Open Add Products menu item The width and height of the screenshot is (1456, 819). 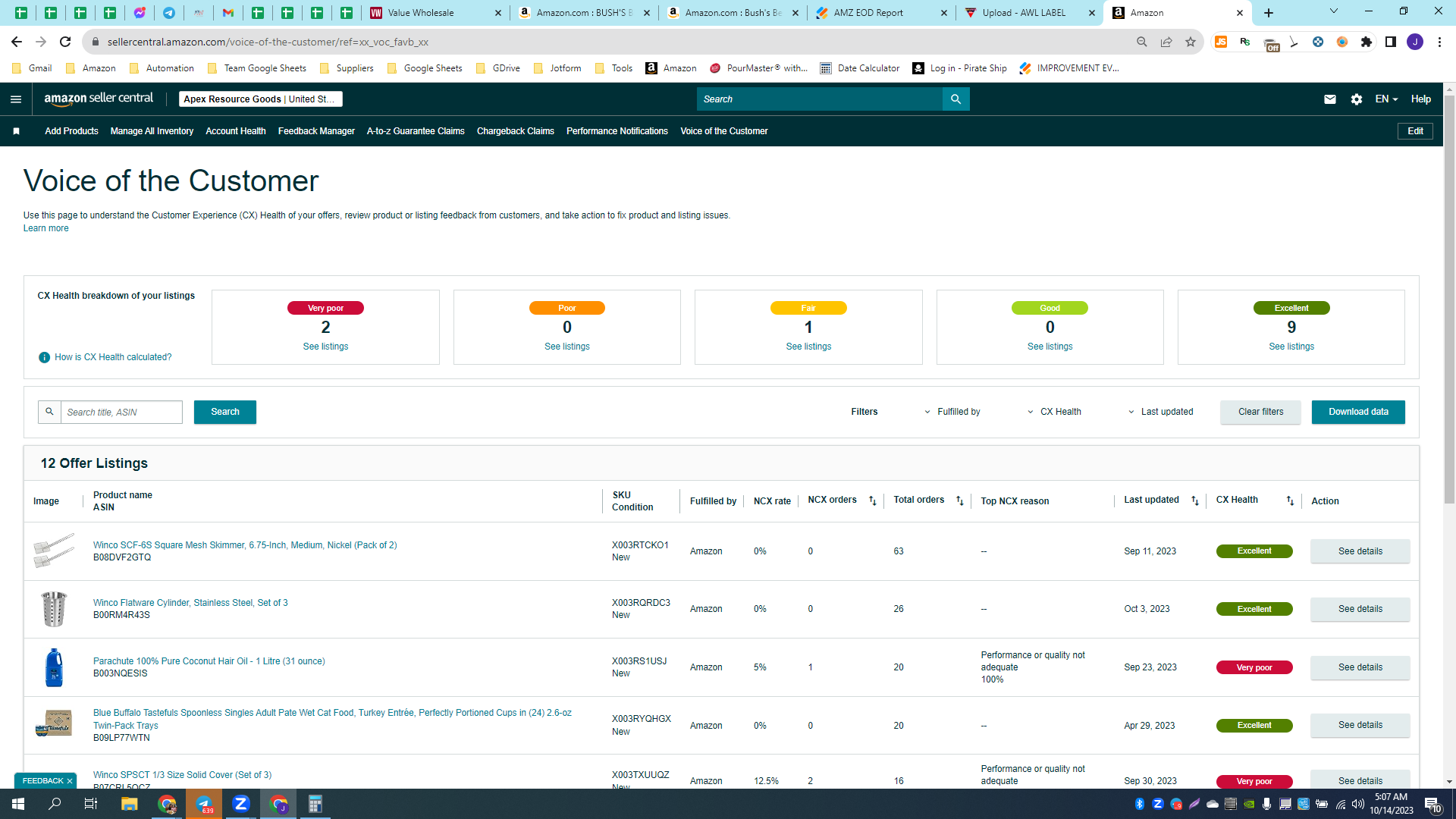(71, 131)
